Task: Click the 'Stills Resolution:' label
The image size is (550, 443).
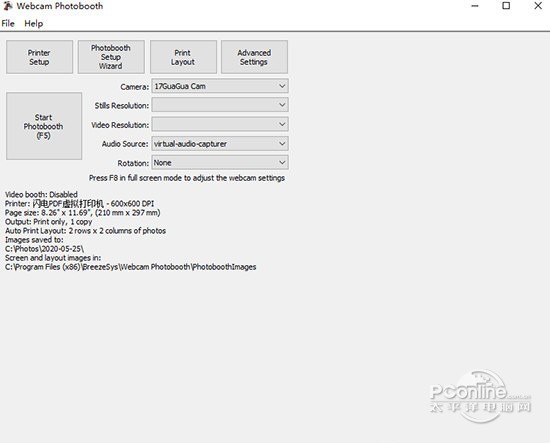Action: point(122,106)
